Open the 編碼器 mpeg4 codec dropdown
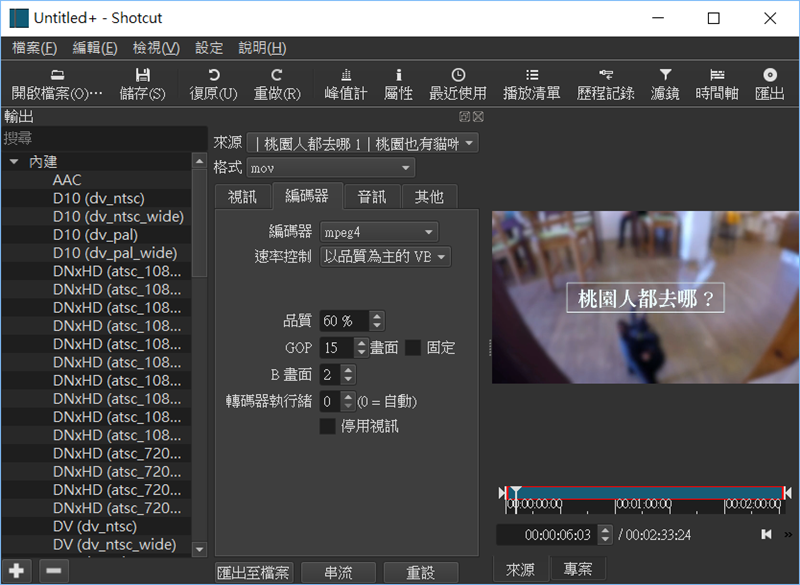Screen dimensions: 800x585 (380, 231)
